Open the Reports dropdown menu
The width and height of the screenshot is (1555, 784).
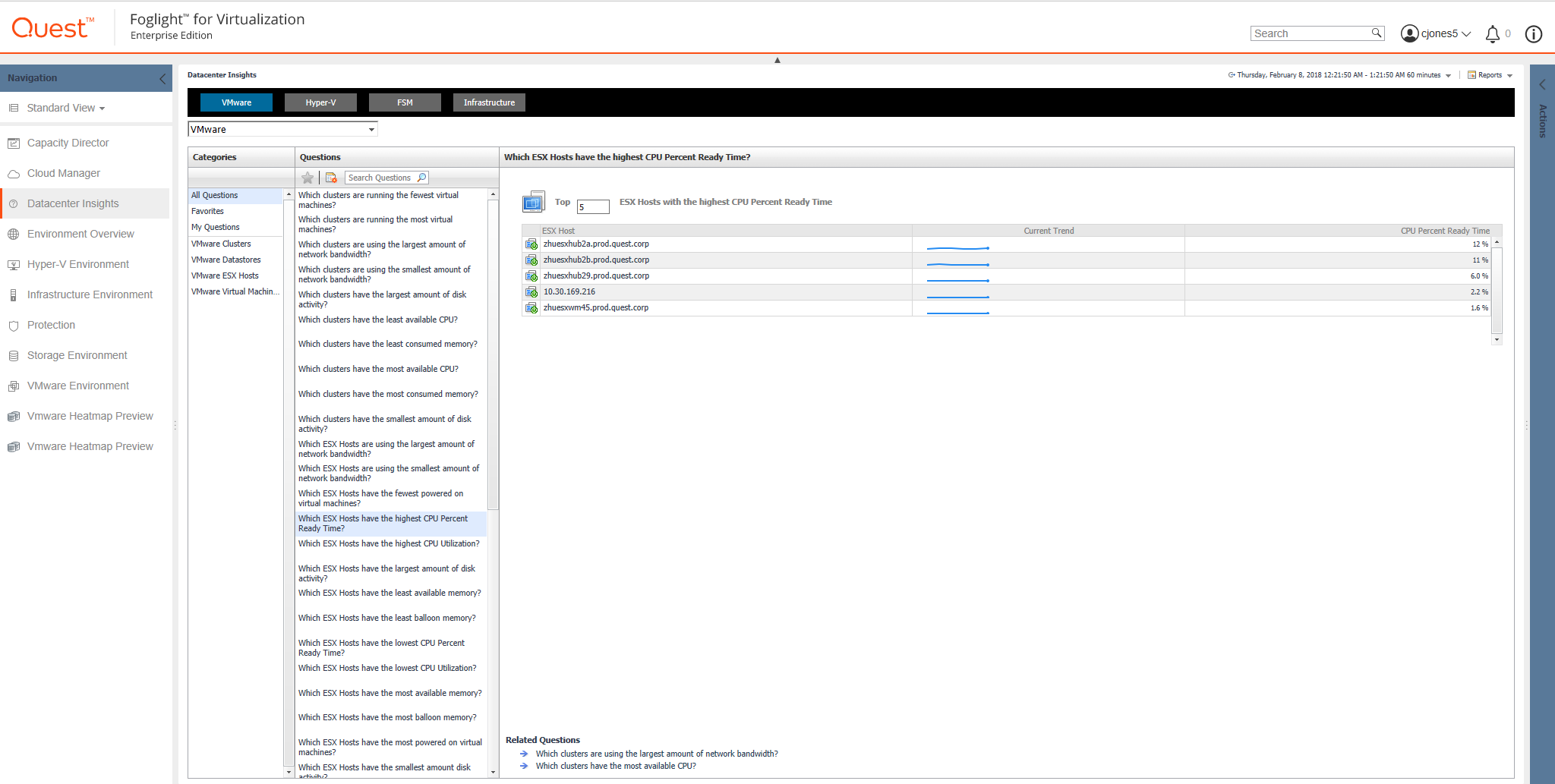[1490, 75]
